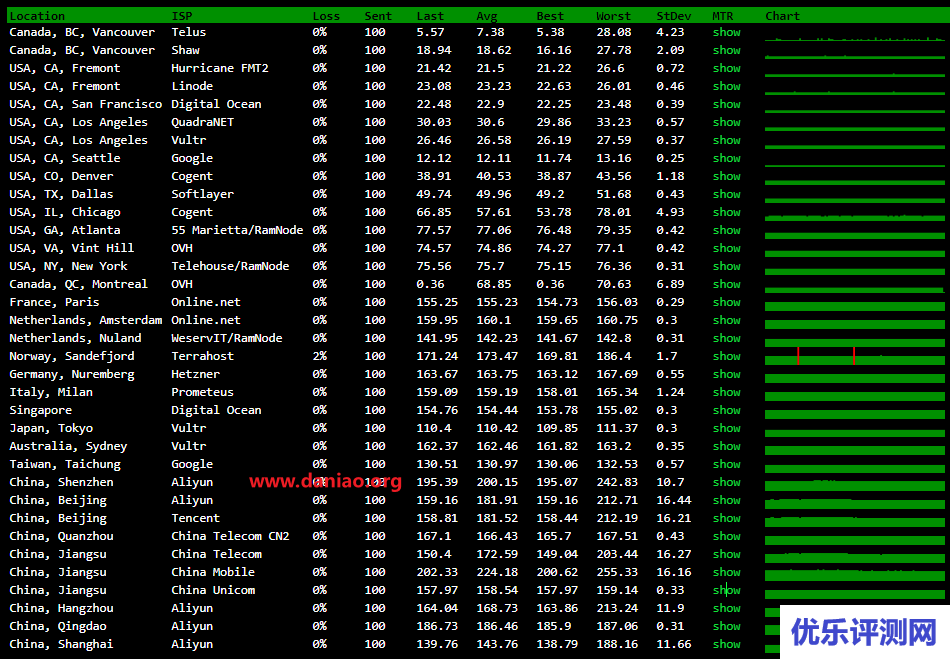Click show for China Mobile Jiangsu

point(726,572)
